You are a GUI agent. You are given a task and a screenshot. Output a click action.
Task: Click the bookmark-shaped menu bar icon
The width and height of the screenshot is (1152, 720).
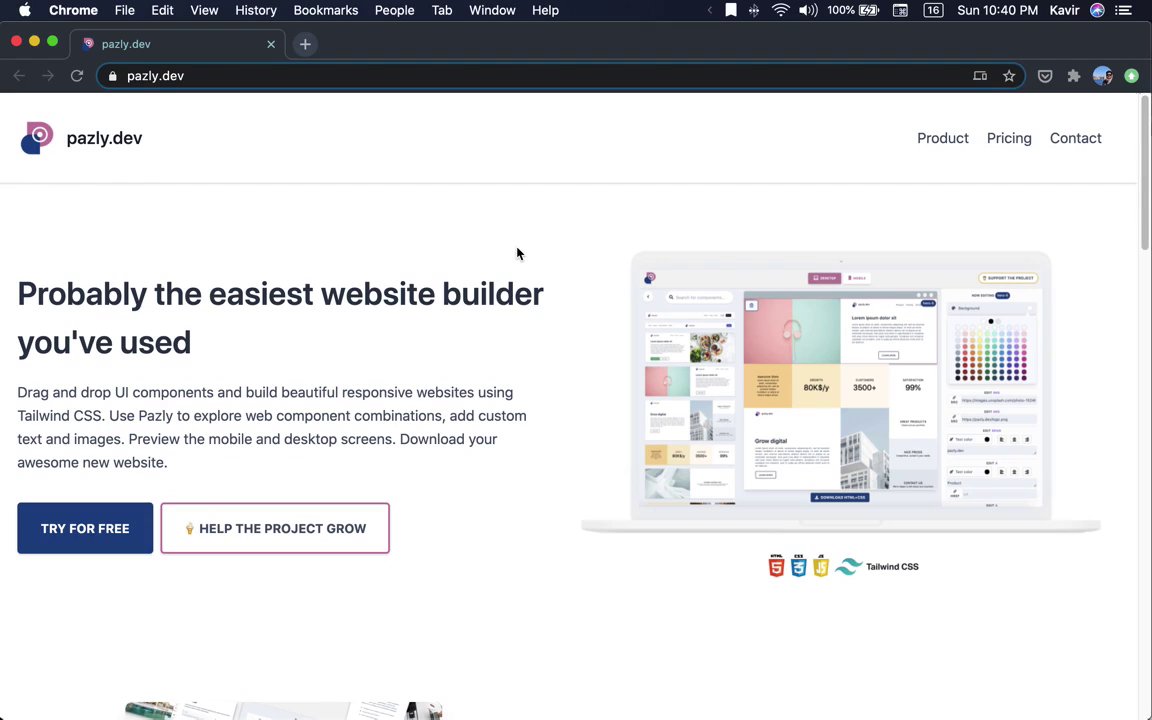(730, 10)
